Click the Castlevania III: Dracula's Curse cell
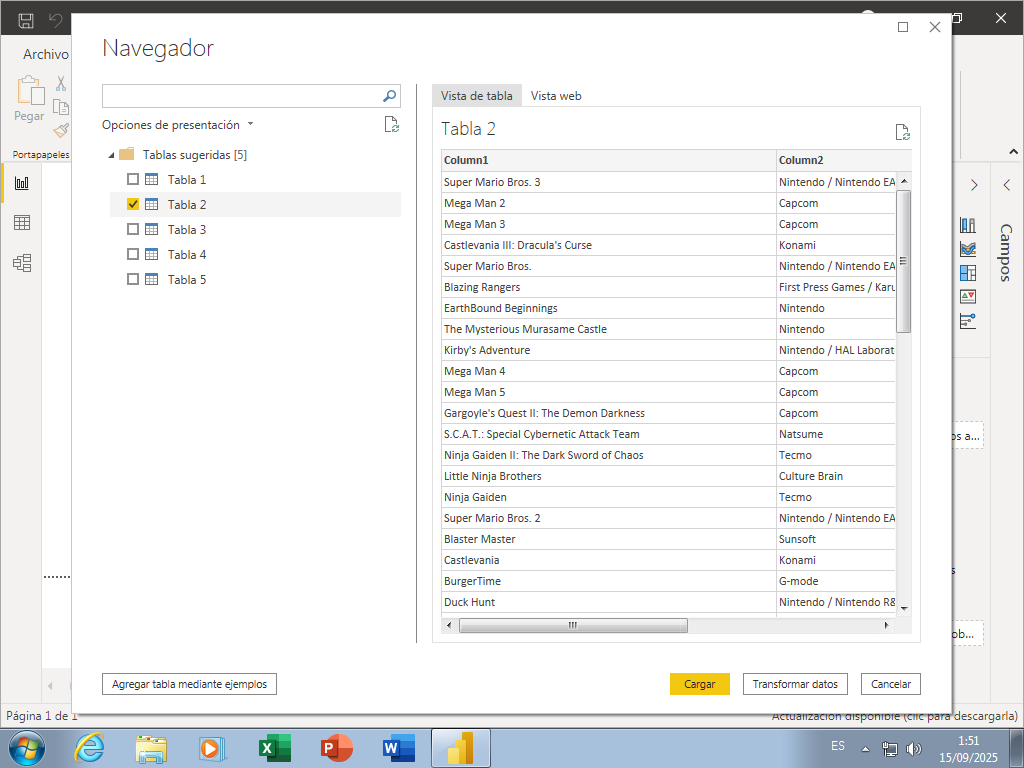Screen dimensions: 1024x768 (x=609, y=245)
